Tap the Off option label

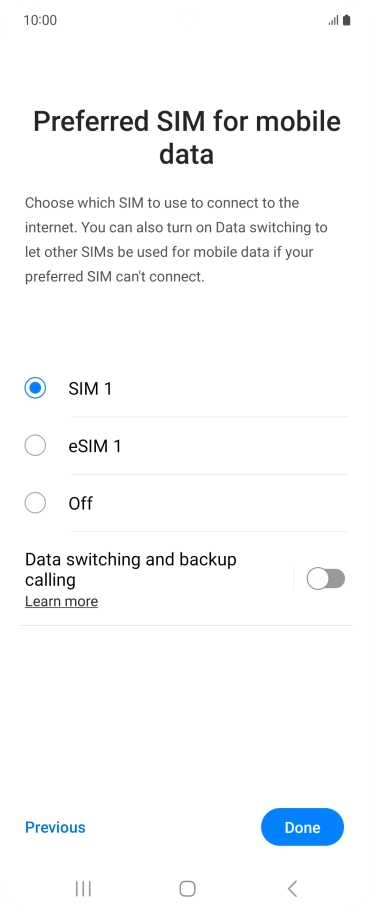(x=80, y=503)
